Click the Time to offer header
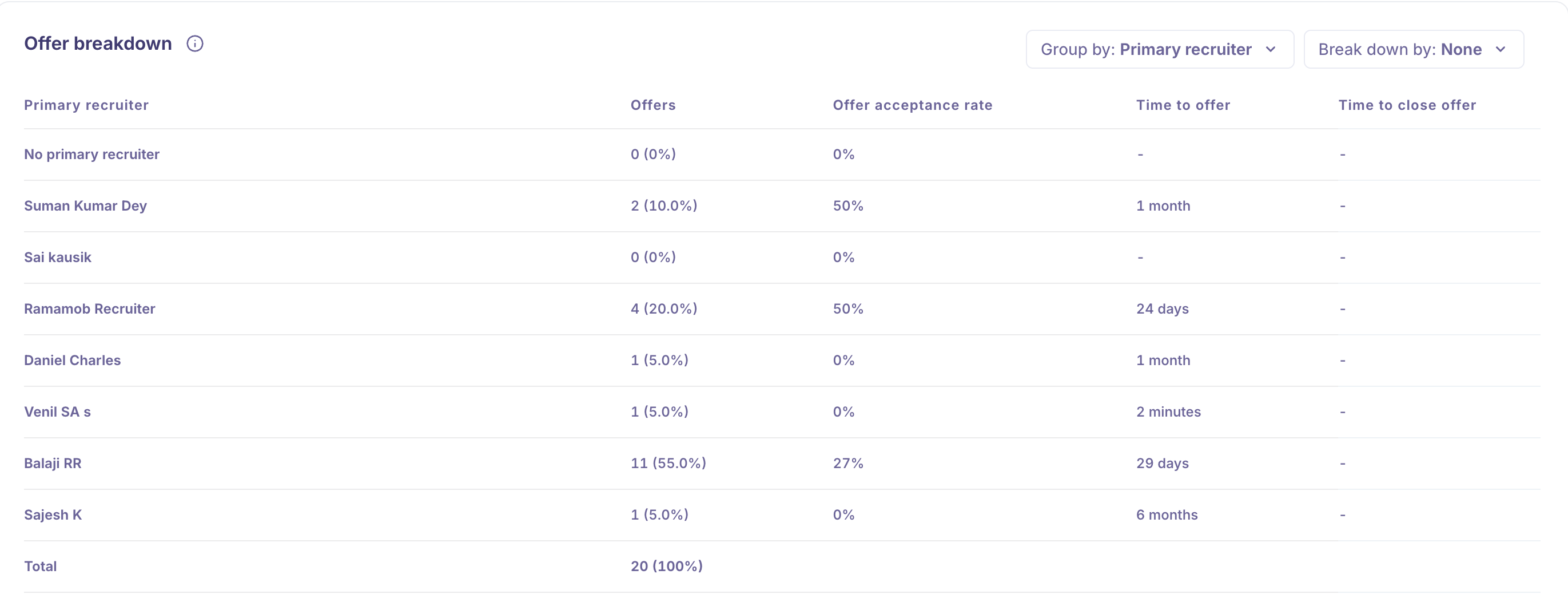 1183,105
